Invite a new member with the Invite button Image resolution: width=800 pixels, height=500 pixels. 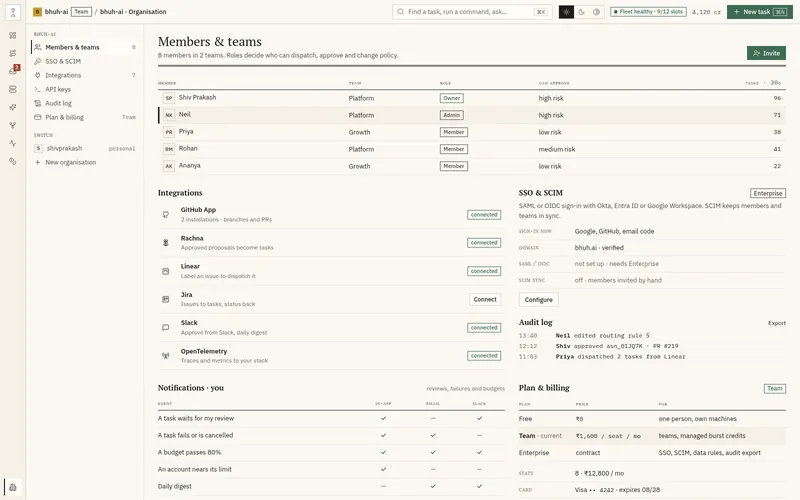(766, 53)
